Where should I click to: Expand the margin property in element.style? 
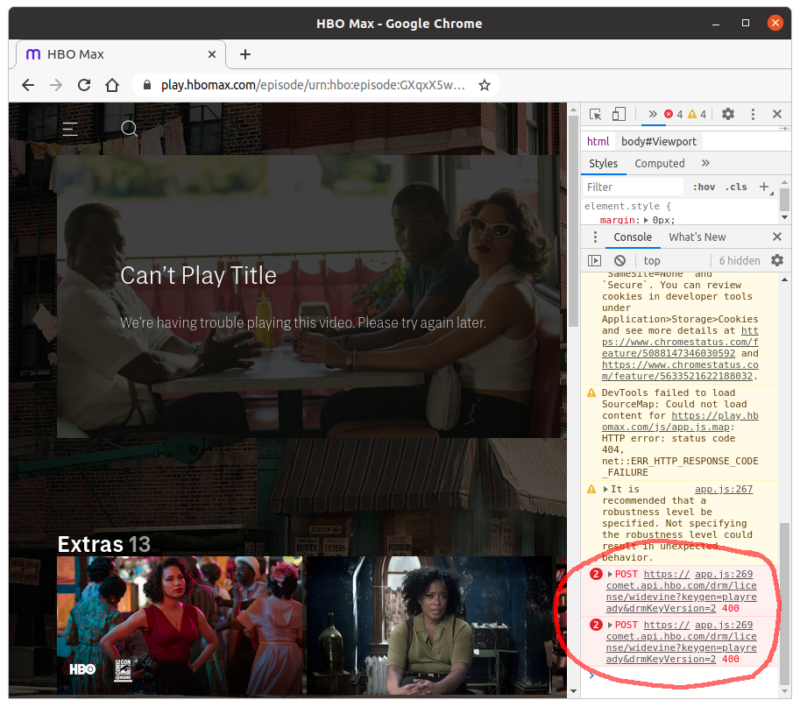646,220
